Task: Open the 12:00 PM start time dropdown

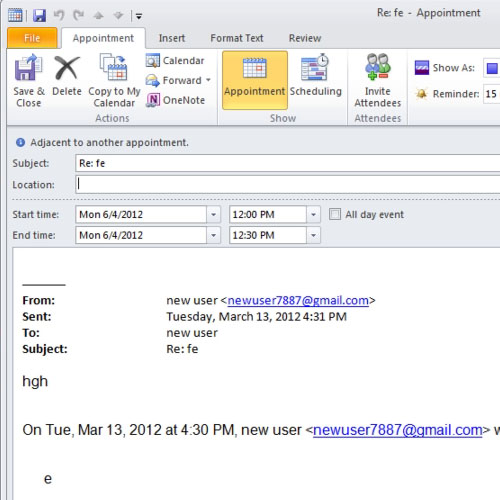Action: pos(313,214)
